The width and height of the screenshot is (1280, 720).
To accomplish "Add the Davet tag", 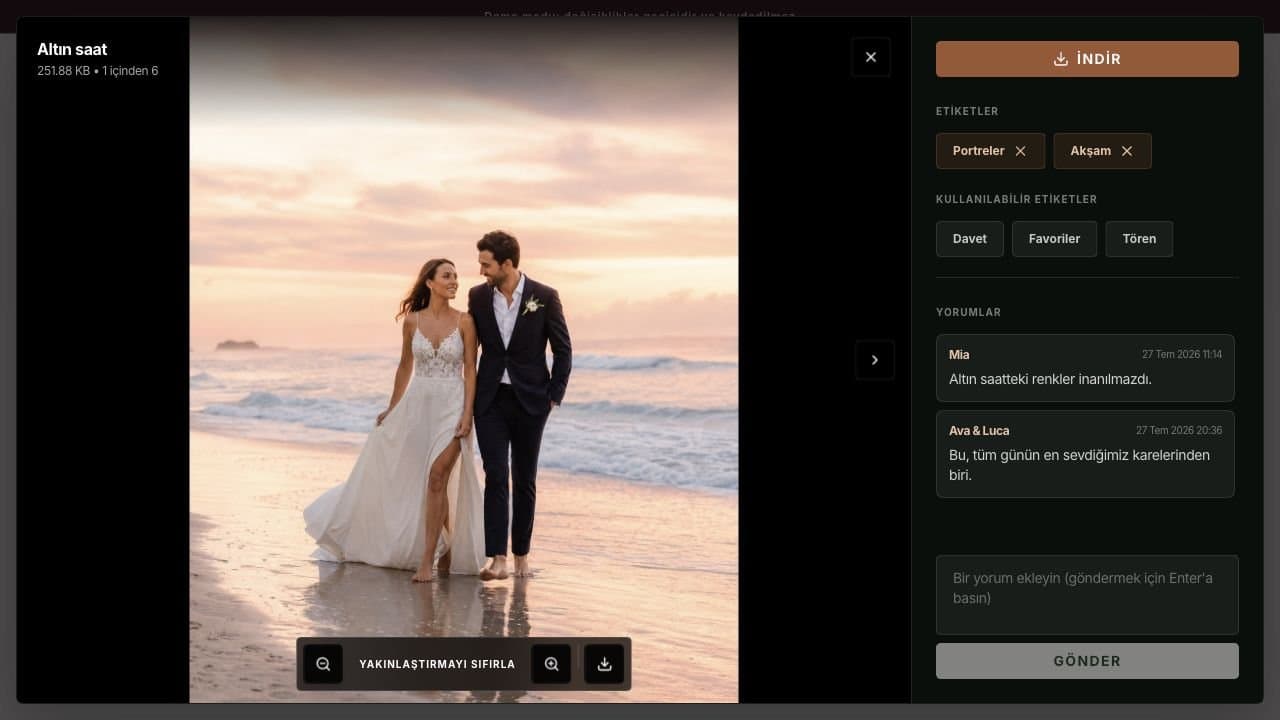I will pyautogui.click(x=970, y=239).
